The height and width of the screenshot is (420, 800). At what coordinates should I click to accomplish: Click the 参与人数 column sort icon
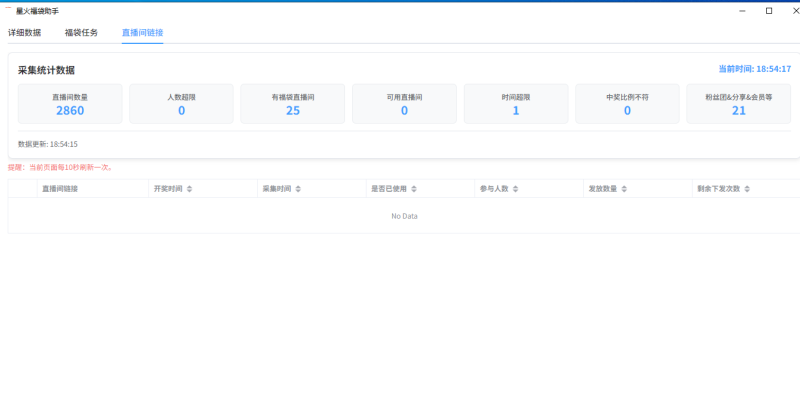[x=516, y=188]
